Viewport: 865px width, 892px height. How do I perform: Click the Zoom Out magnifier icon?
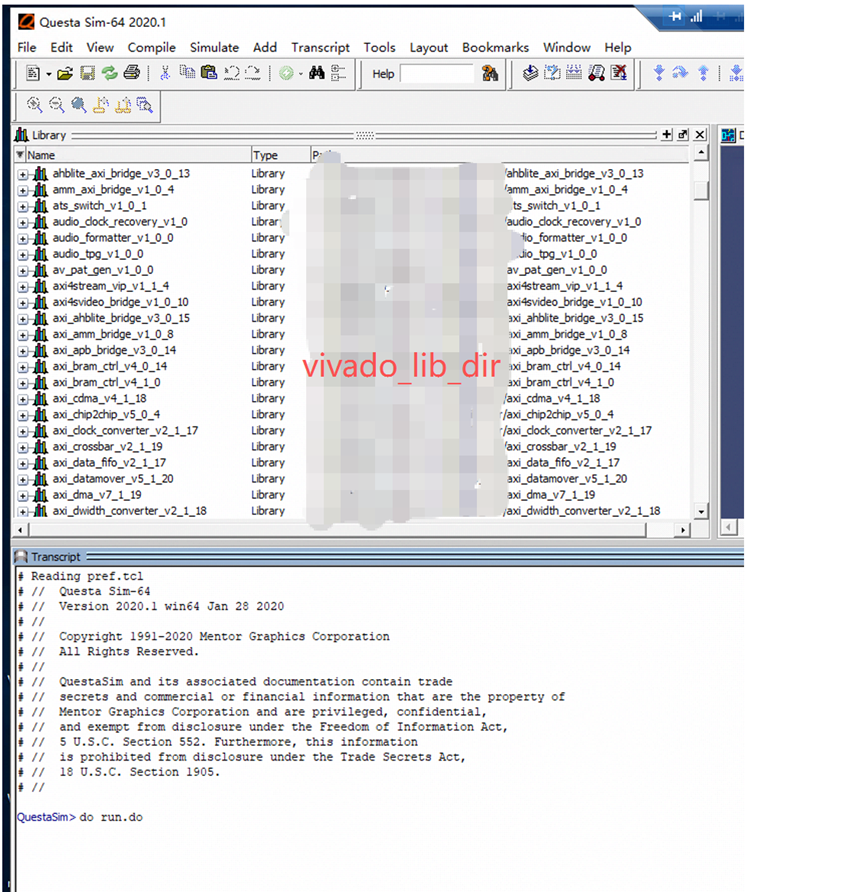point(56,104)
